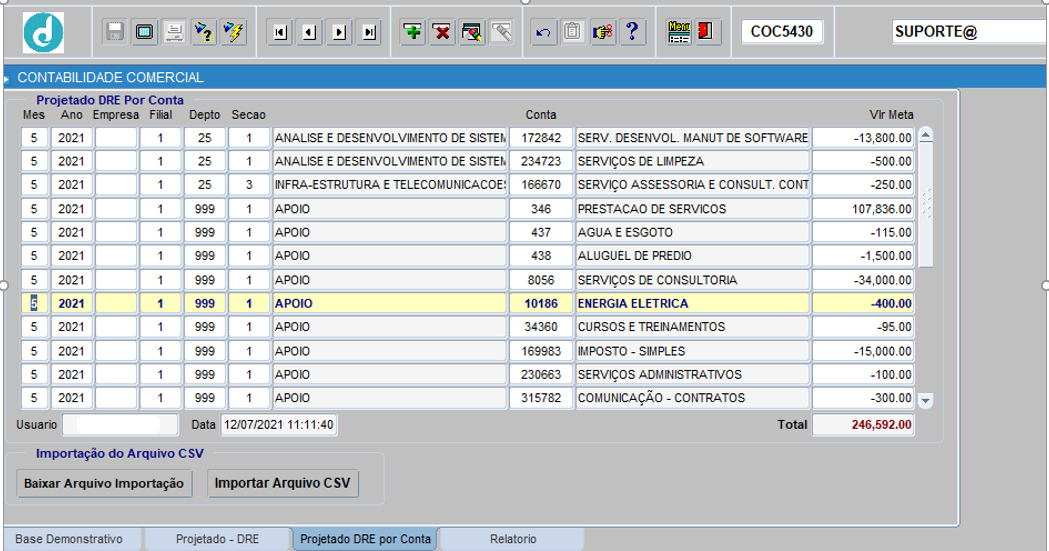Click the Total value 246,592.00
Screen dimensions: 1049x551
(863, 425)
